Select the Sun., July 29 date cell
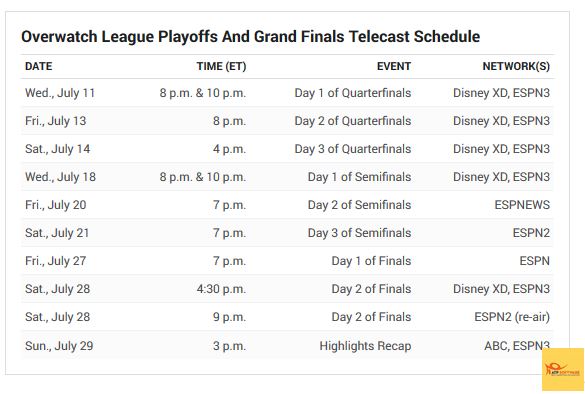 click(x=59, y=345)
